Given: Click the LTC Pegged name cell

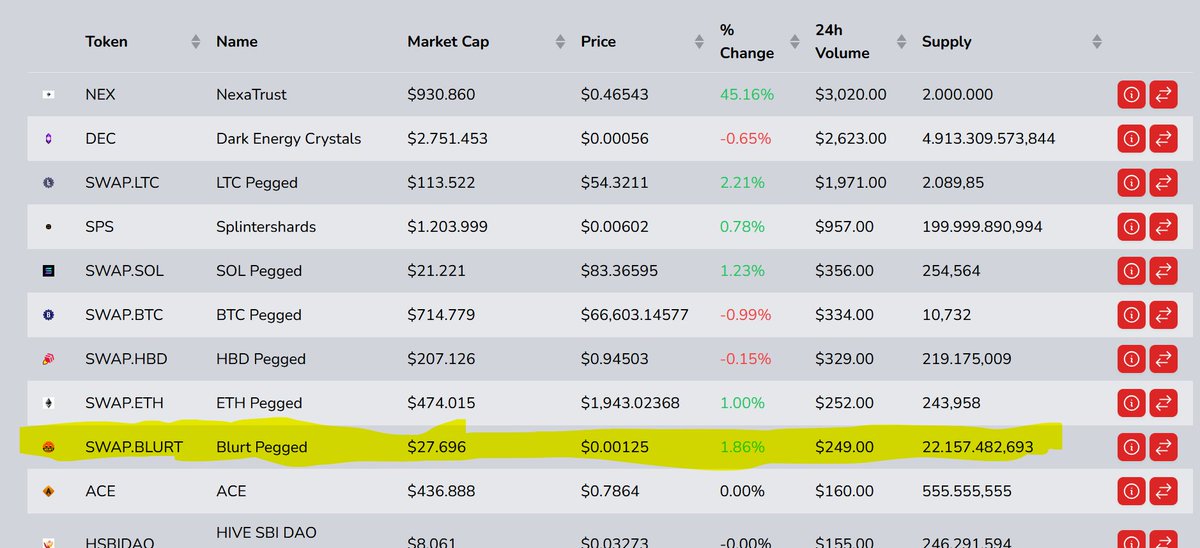Looking at the screenshot, I should point(257,183).
